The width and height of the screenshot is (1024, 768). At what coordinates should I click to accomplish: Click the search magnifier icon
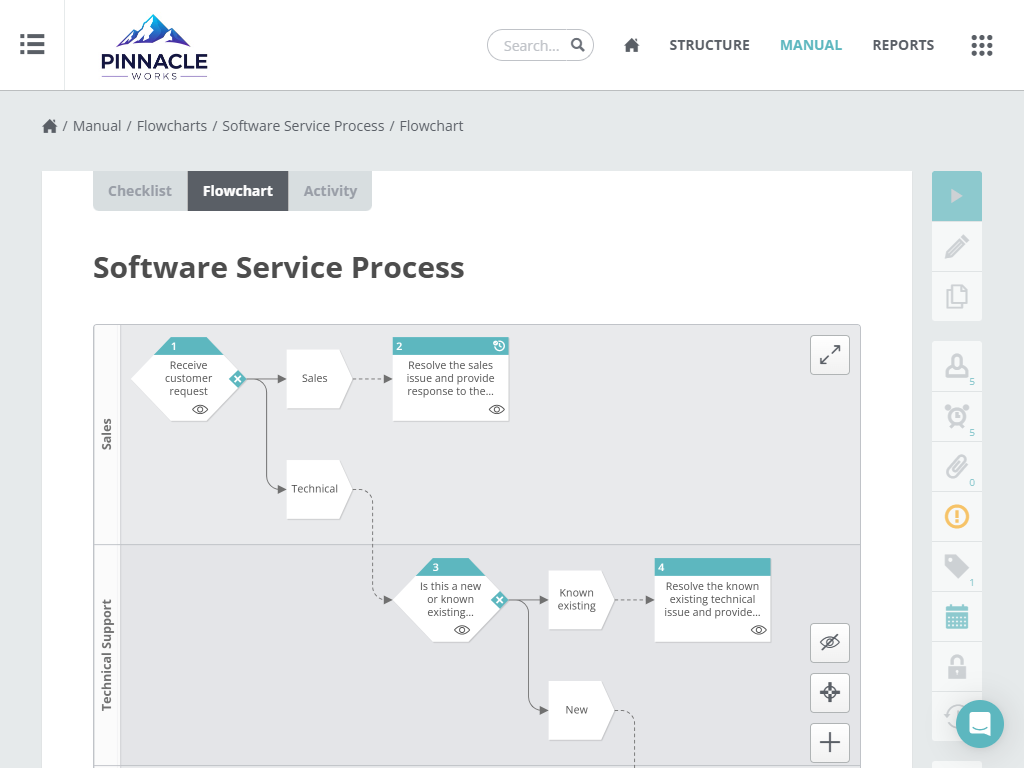(577, 45)
